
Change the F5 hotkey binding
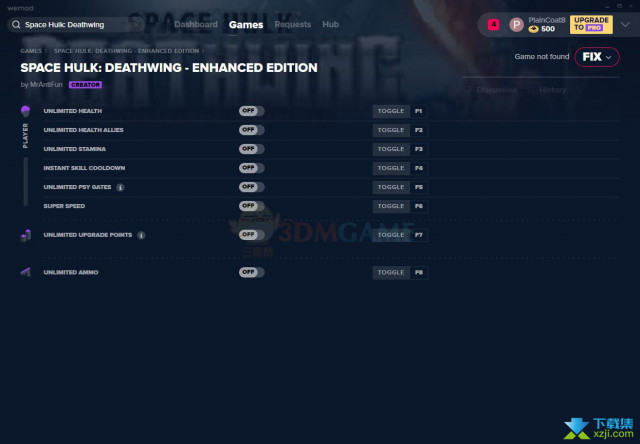point(419,187)
